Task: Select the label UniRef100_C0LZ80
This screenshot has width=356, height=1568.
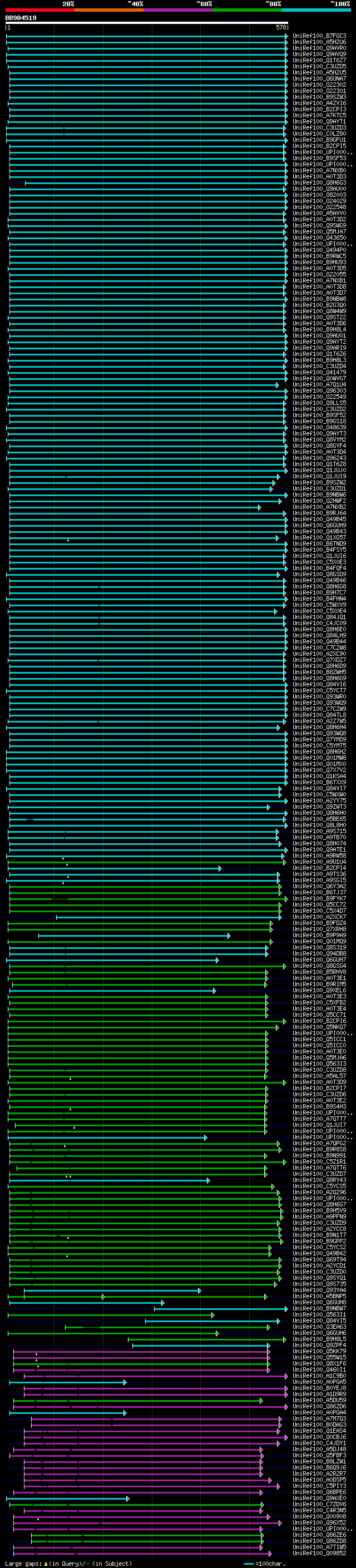Action: click(319, 134)
